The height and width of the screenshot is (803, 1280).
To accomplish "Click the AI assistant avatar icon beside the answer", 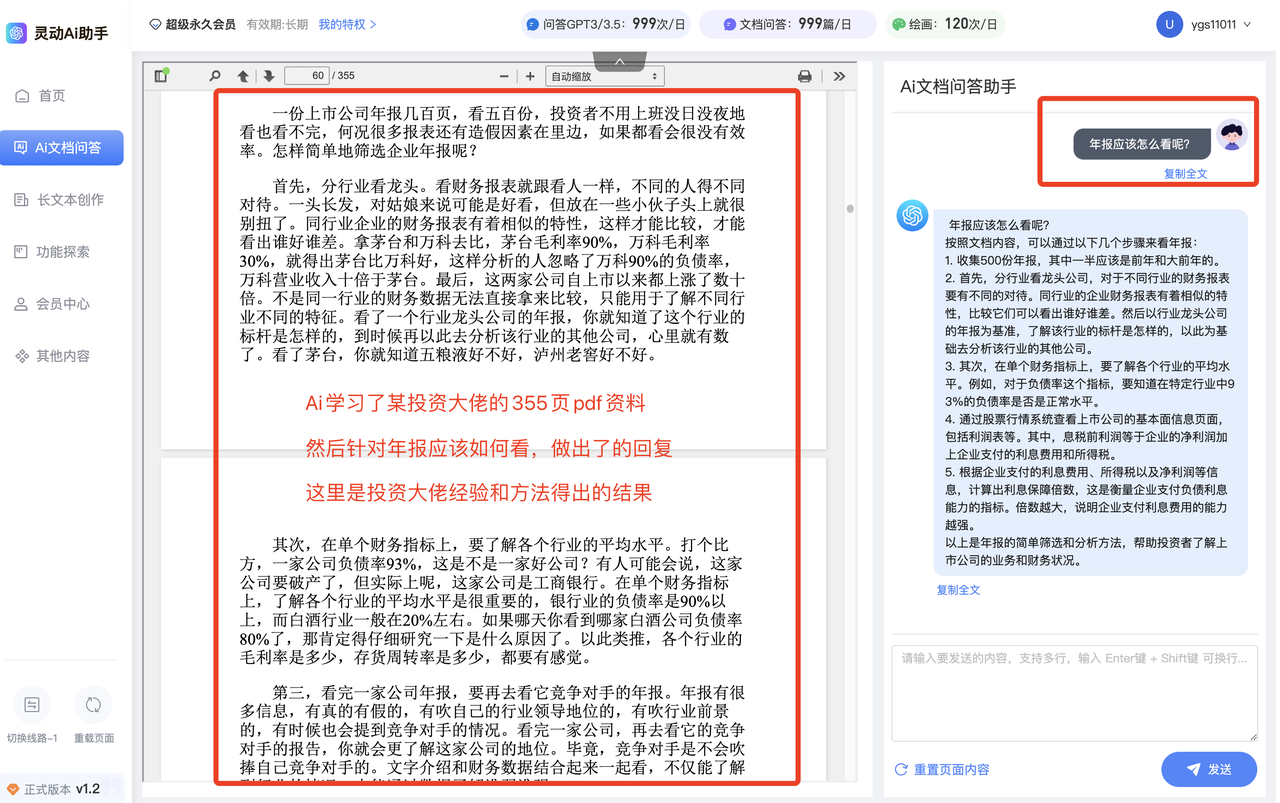I will click(x=912, y=215).
